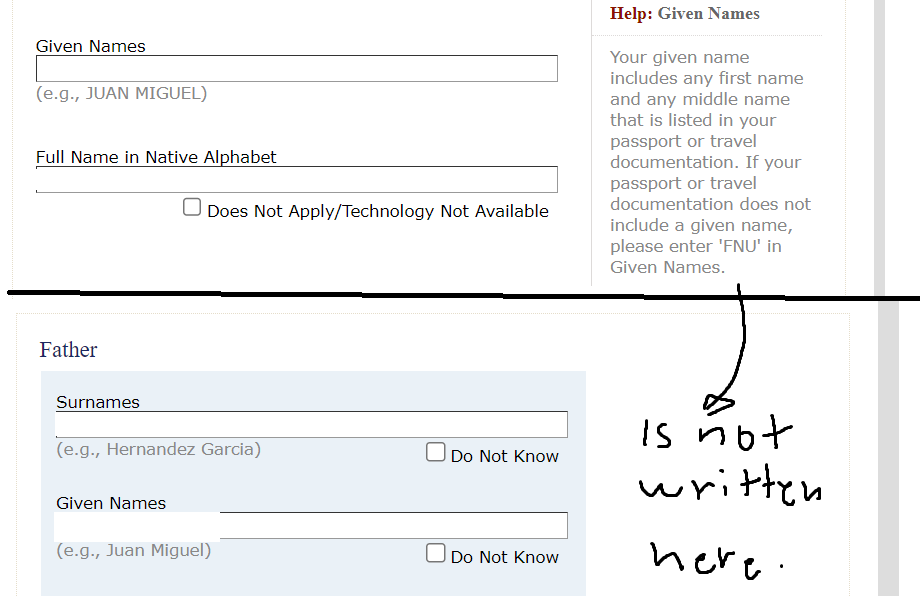Tick Do Not Know for Father Given Names
920x596 pixels.
[435, 554]
